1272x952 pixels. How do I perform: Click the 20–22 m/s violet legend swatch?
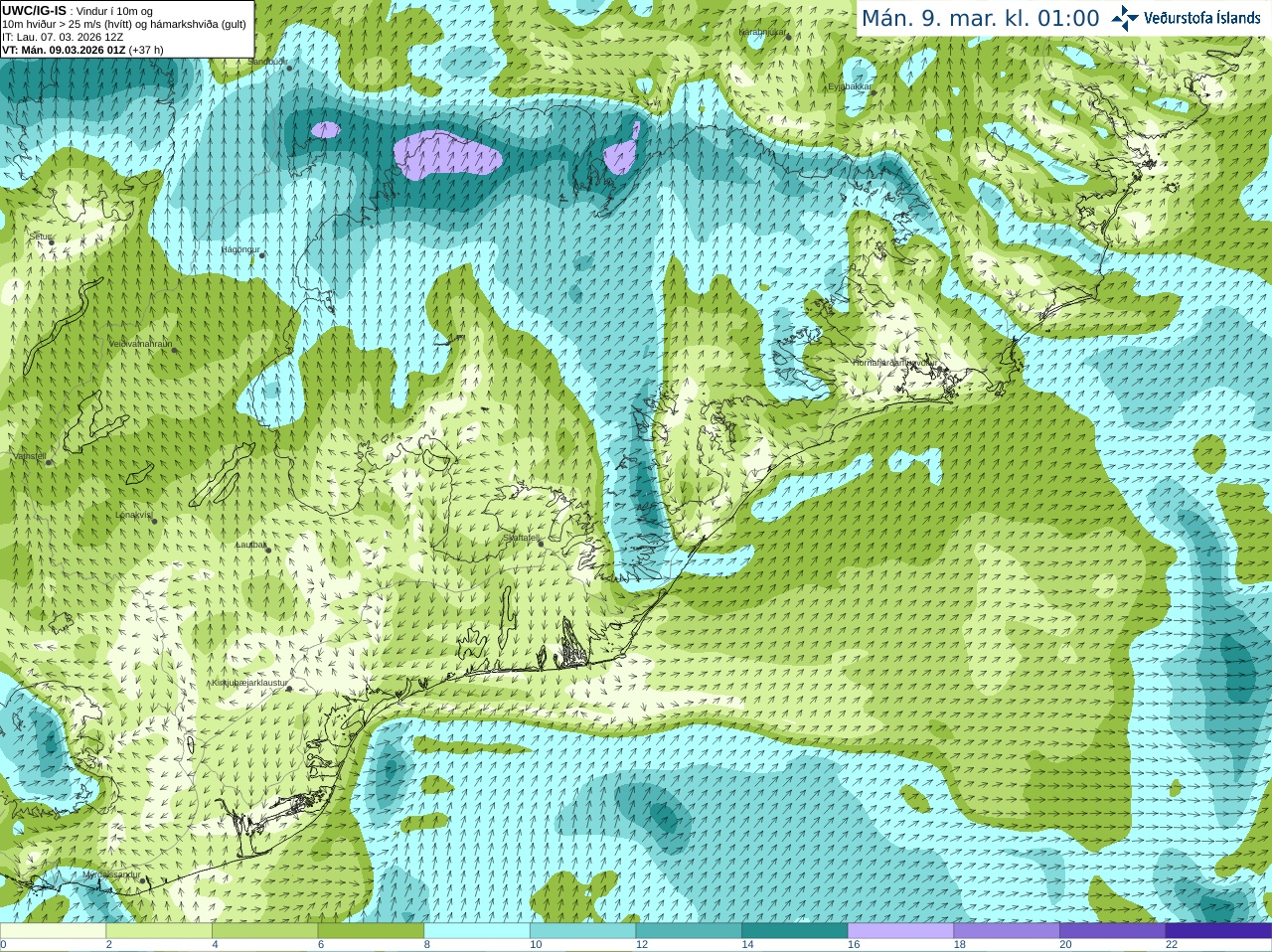[1113, 931]
